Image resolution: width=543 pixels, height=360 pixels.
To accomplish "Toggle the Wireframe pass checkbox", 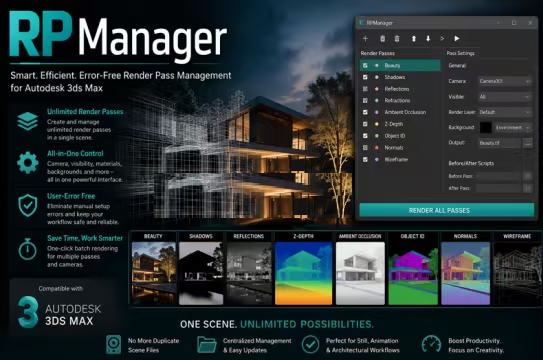I will click(365, 160).
